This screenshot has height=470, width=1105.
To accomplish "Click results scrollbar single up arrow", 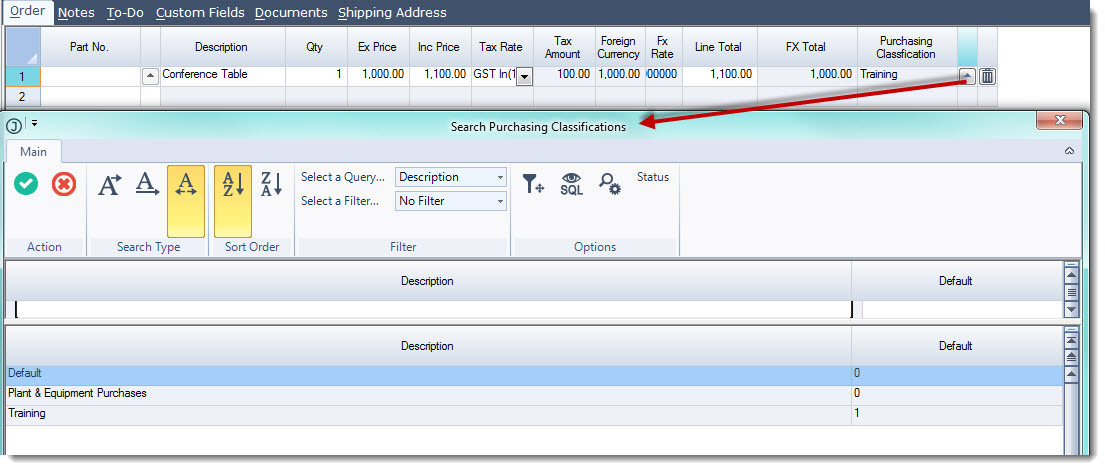I will pos(1072,374).
